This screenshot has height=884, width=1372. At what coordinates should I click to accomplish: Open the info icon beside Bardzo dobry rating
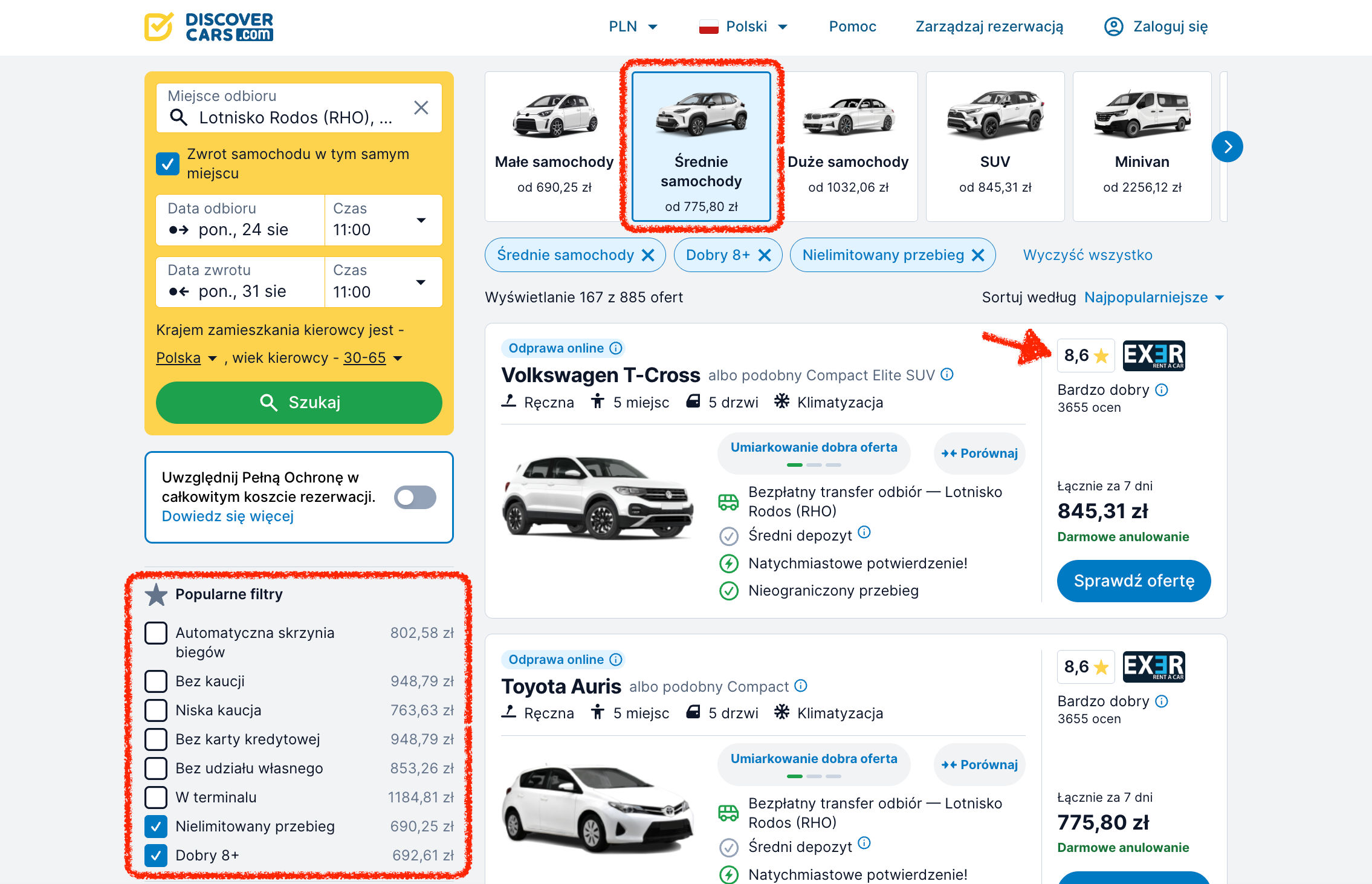(x=1162, y=390)
